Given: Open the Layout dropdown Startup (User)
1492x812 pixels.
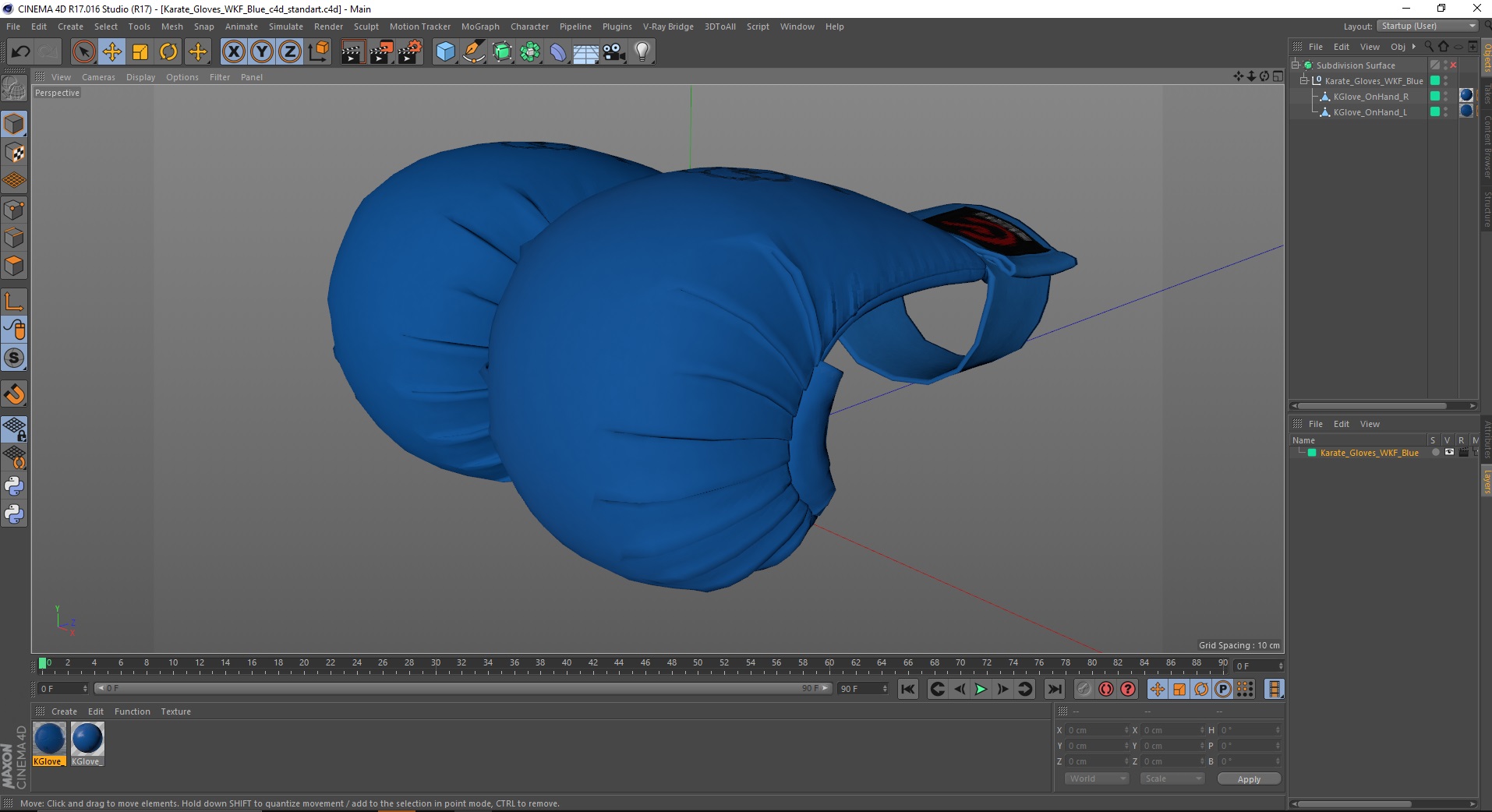Looking at the screenshot, I should point(1427,26).
